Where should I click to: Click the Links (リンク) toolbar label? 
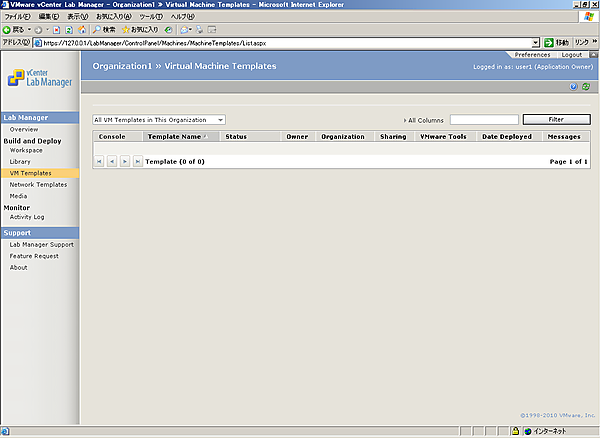582,42
